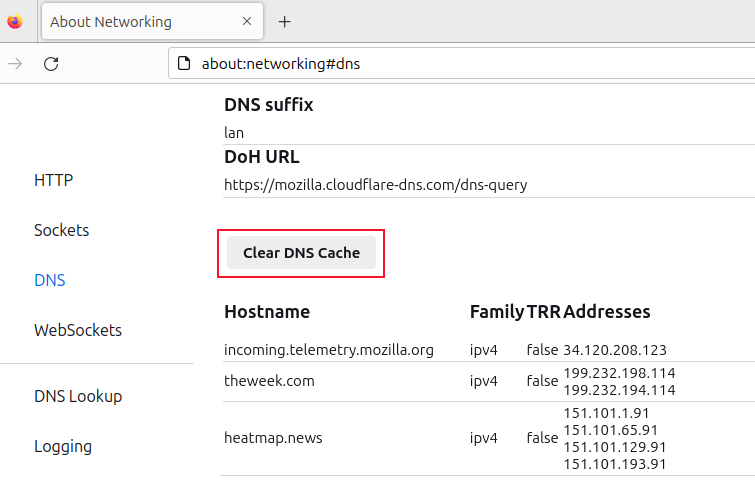Reload the current page
The width and height of the screenshot is (755, 485).
click(x=51, y=64)
